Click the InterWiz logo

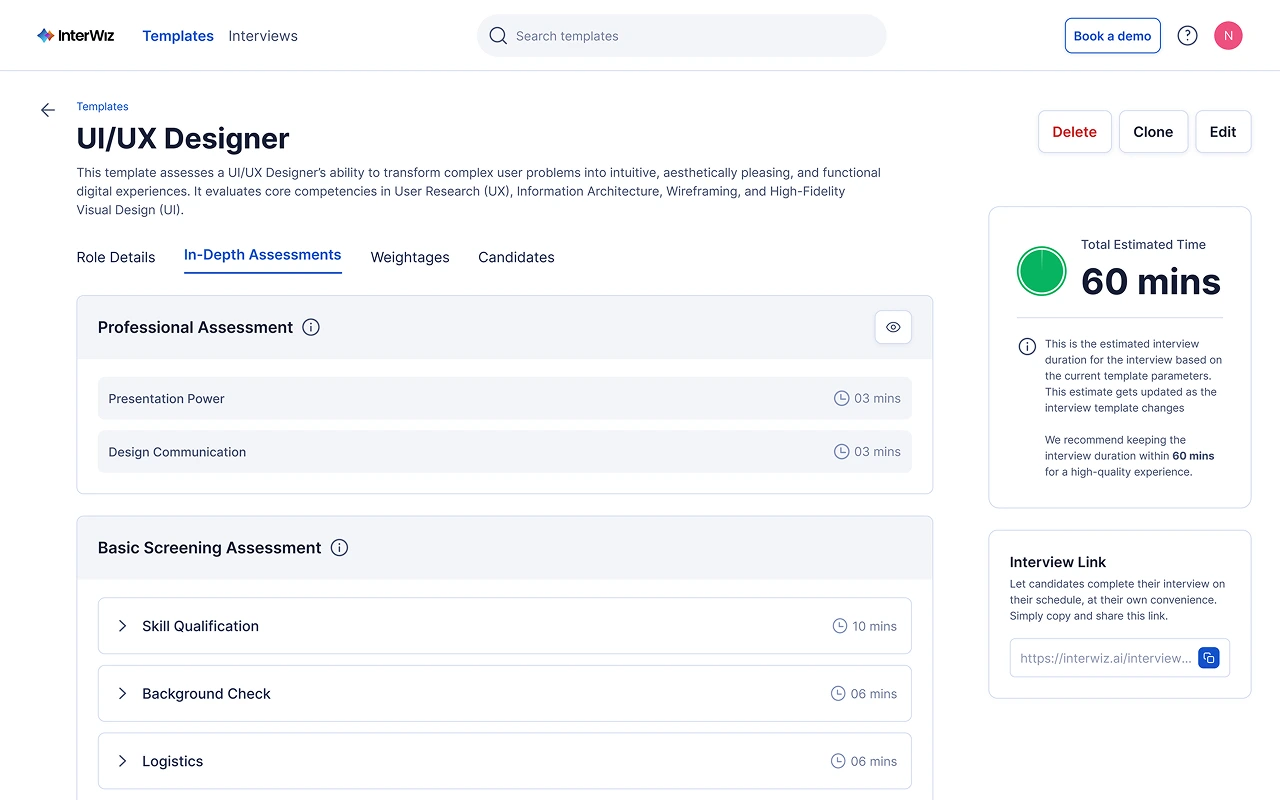pyautogui.click(x=76, y=36)
